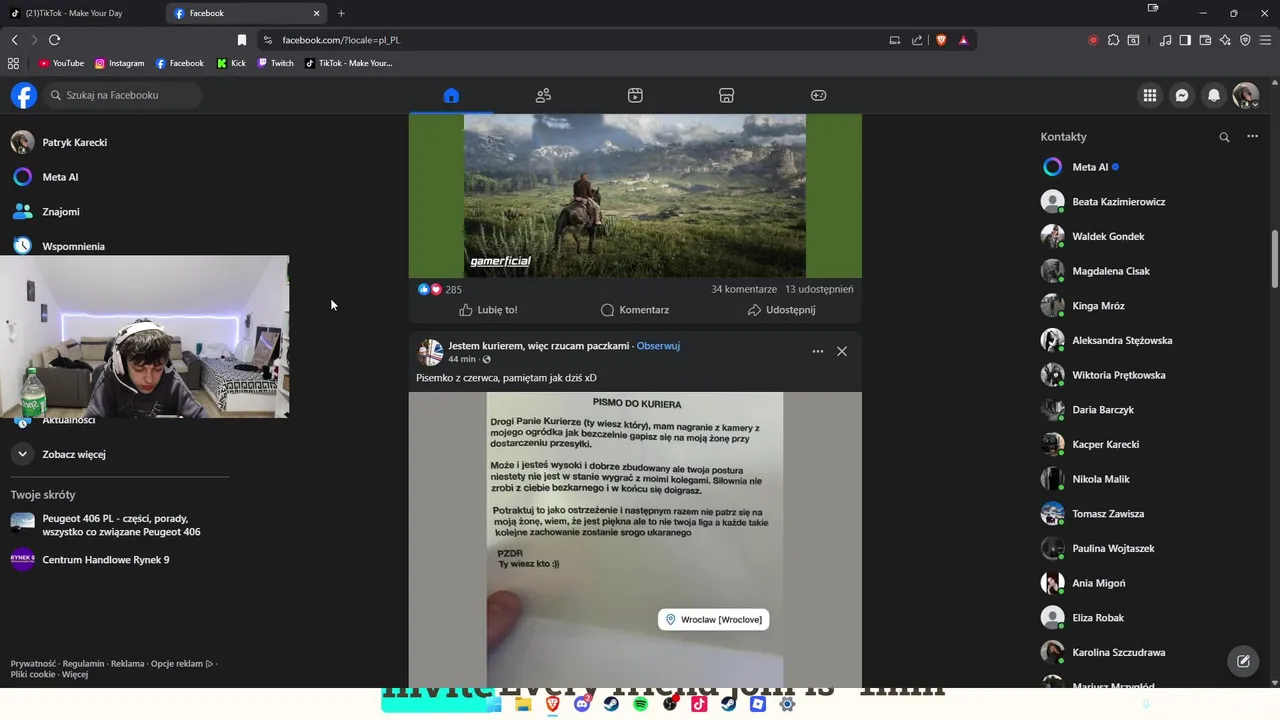Open the Kick bookmark
Viewport: 1280px width, 720px height.
tap(231, 63)
